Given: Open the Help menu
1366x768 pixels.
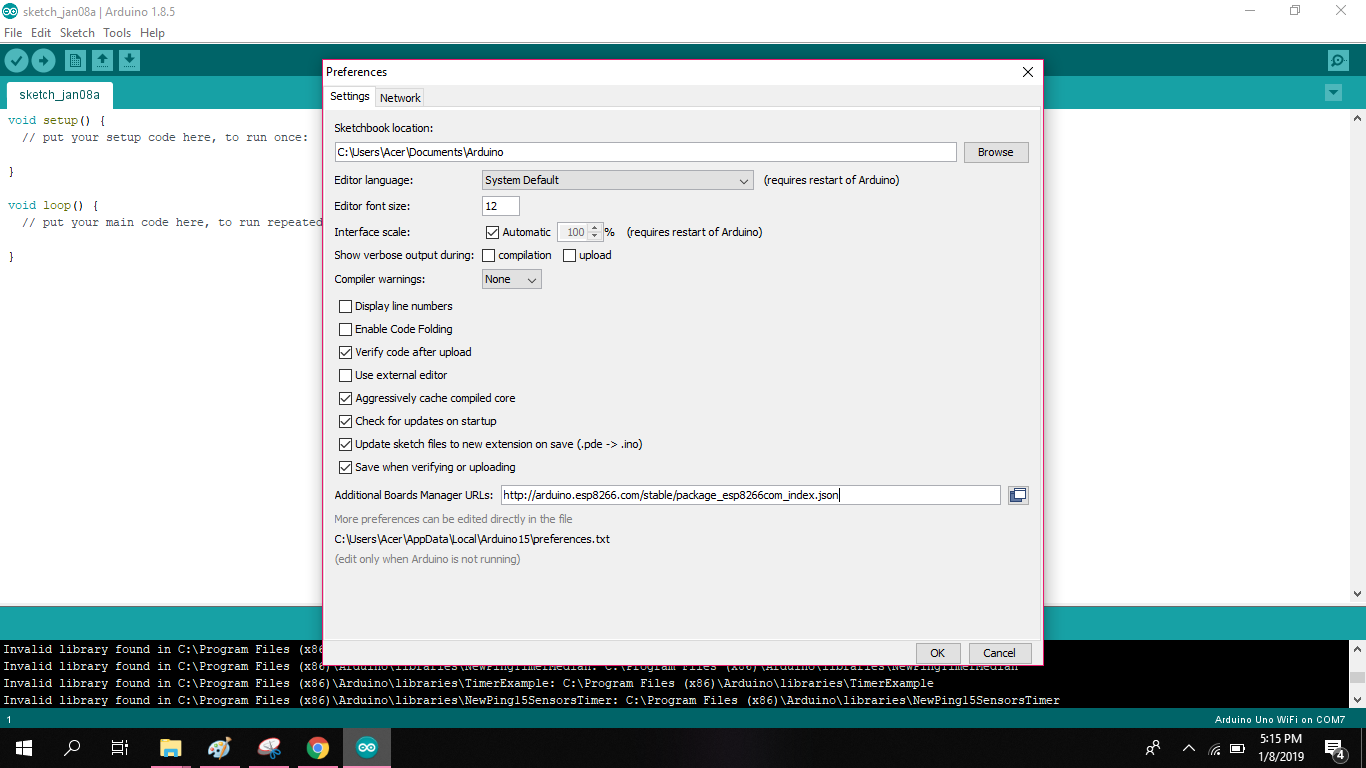Looking at the screenshot, I should pyautogui.click(x=152, y=33).
